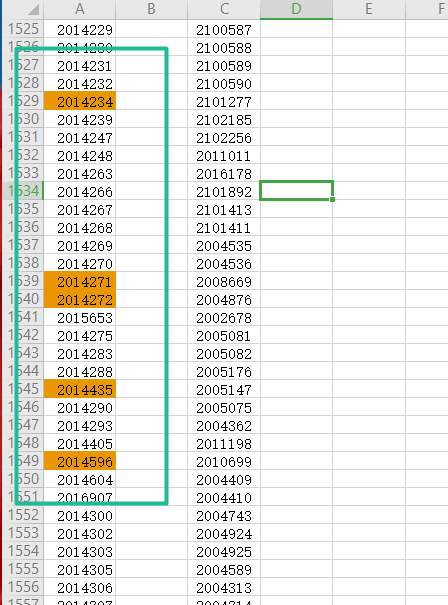
Task: Select orange cell 2014272
Action: (79, 299)
